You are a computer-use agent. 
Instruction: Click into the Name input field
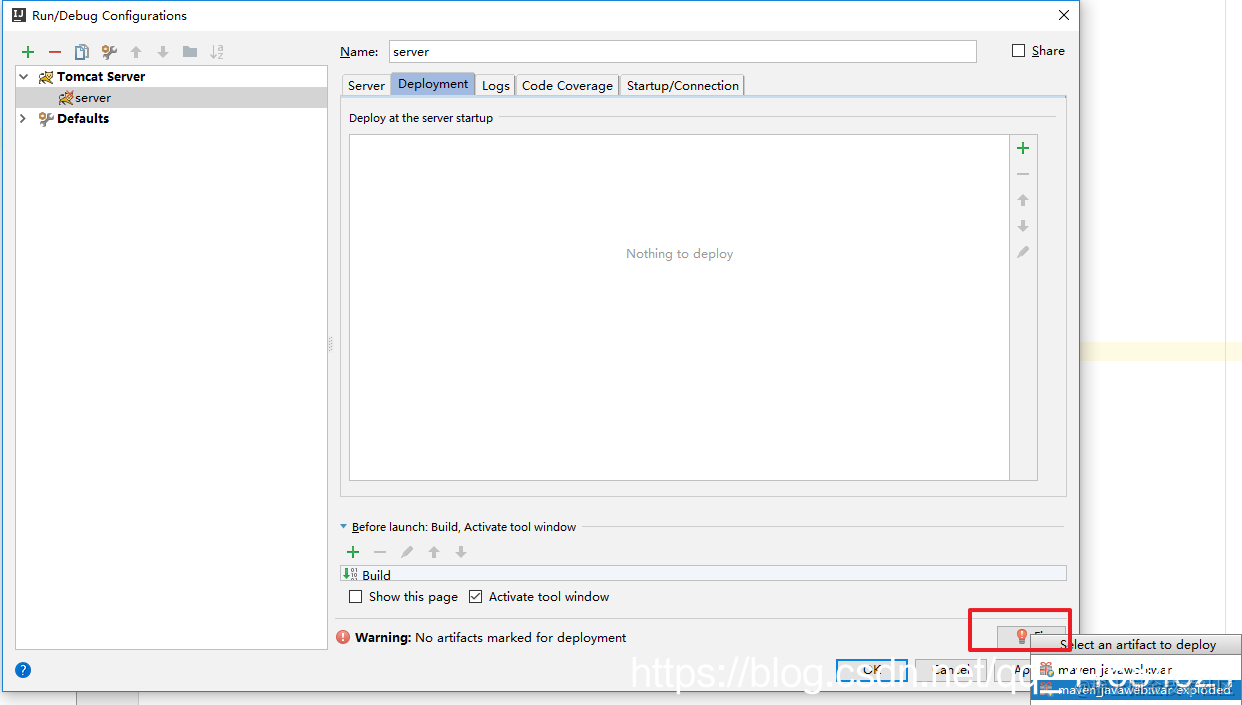(x=682, y=51)
